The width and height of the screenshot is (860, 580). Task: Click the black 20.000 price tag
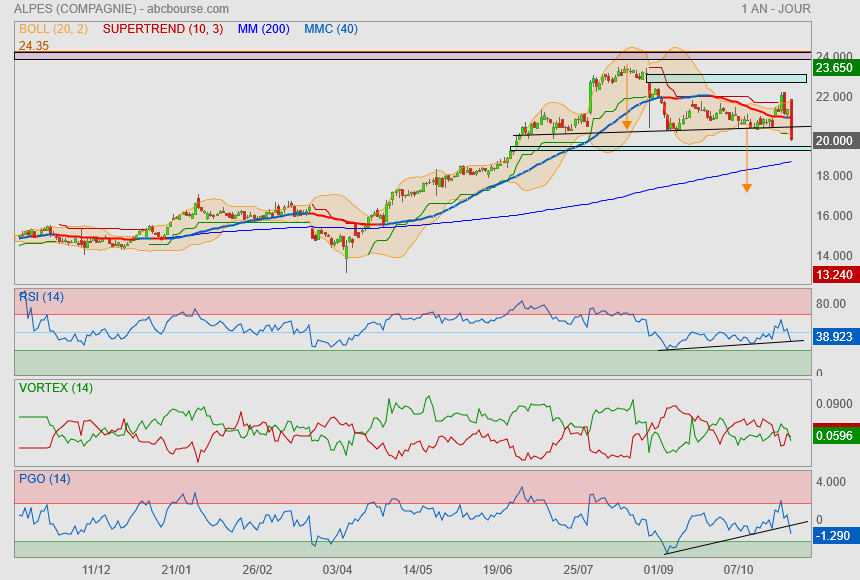click(834, 141)
